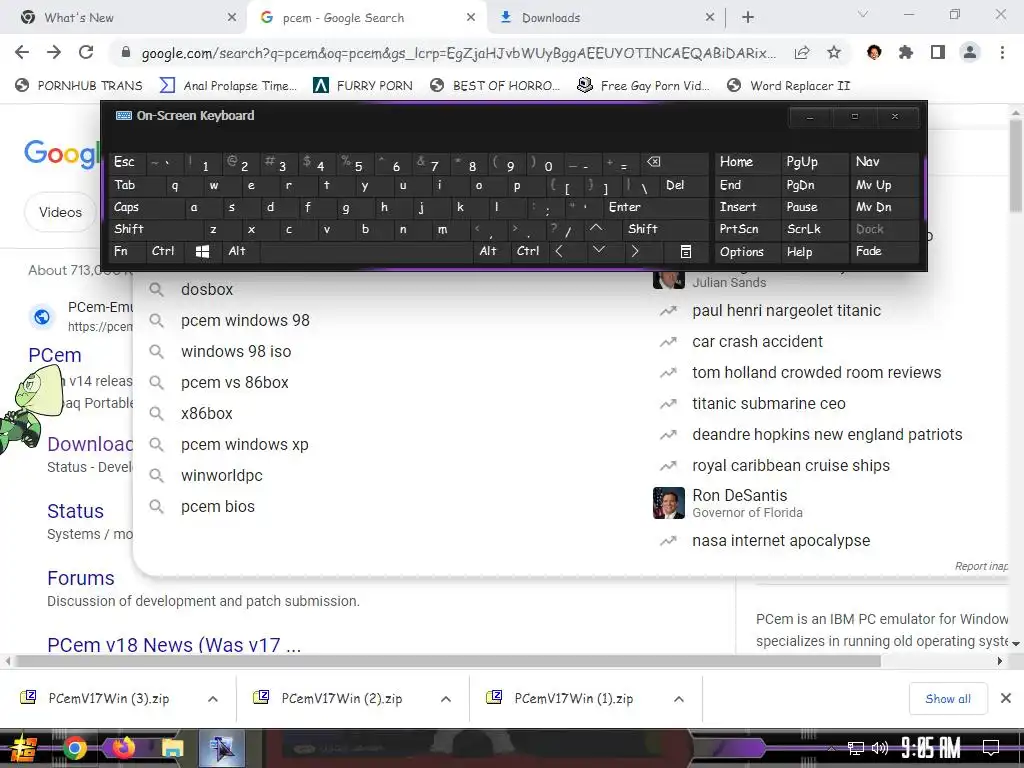Click Show all downloads button
This screenshot has height=768, width=1024.
[948, 699]
